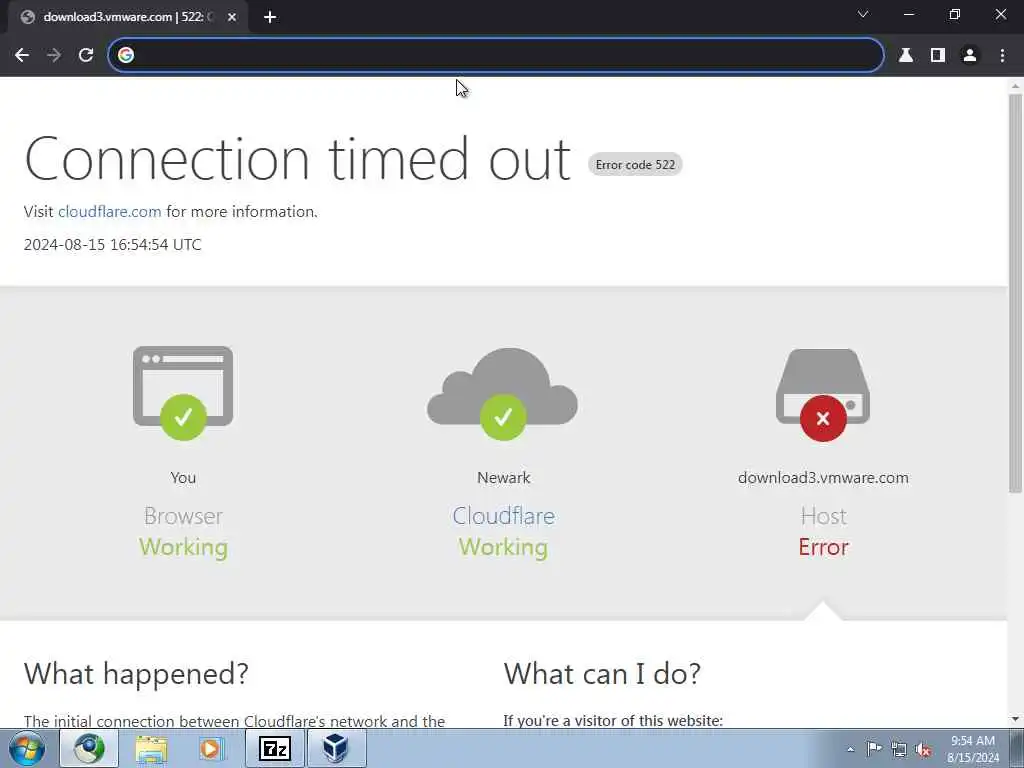Click the download3.vmware.com host label
Viewport: 1024px width, 768px height.
pos(823,477)
